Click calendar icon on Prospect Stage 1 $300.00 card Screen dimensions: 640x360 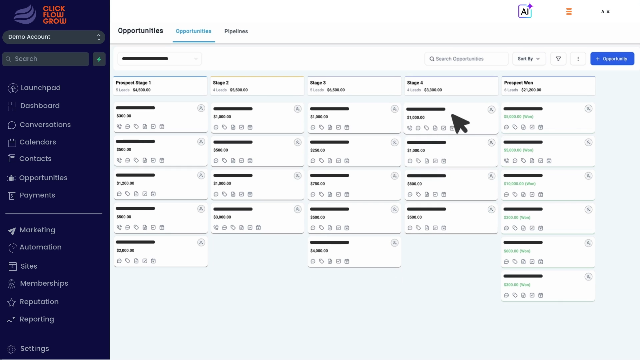coord(162,127)
